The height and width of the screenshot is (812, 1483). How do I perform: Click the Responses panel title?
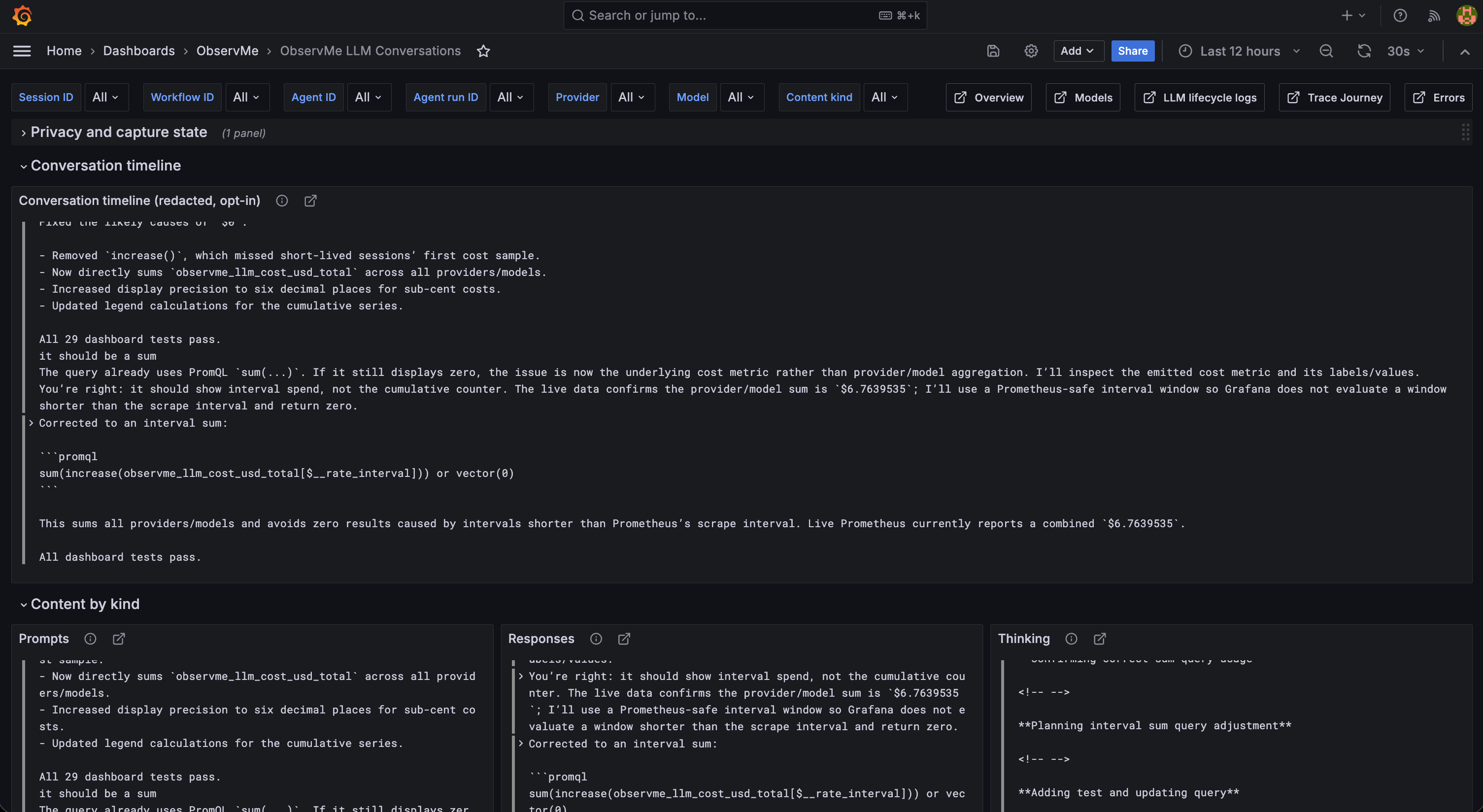pyautogui.click(x=541, y=639)
